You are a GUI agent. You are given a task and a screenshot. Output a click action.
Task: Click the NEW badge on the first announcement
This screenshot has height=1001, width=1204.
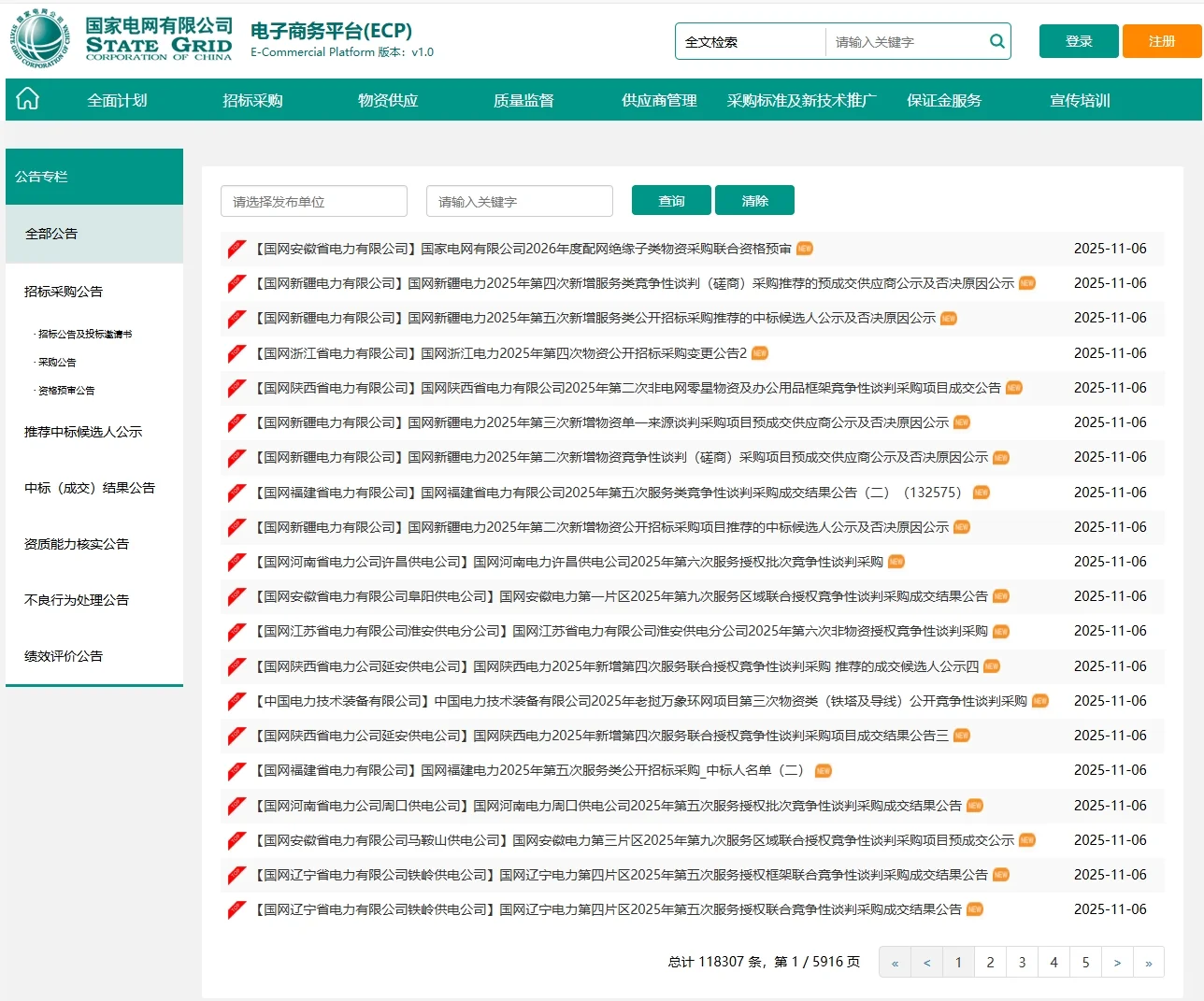click(x=805, y=249)
